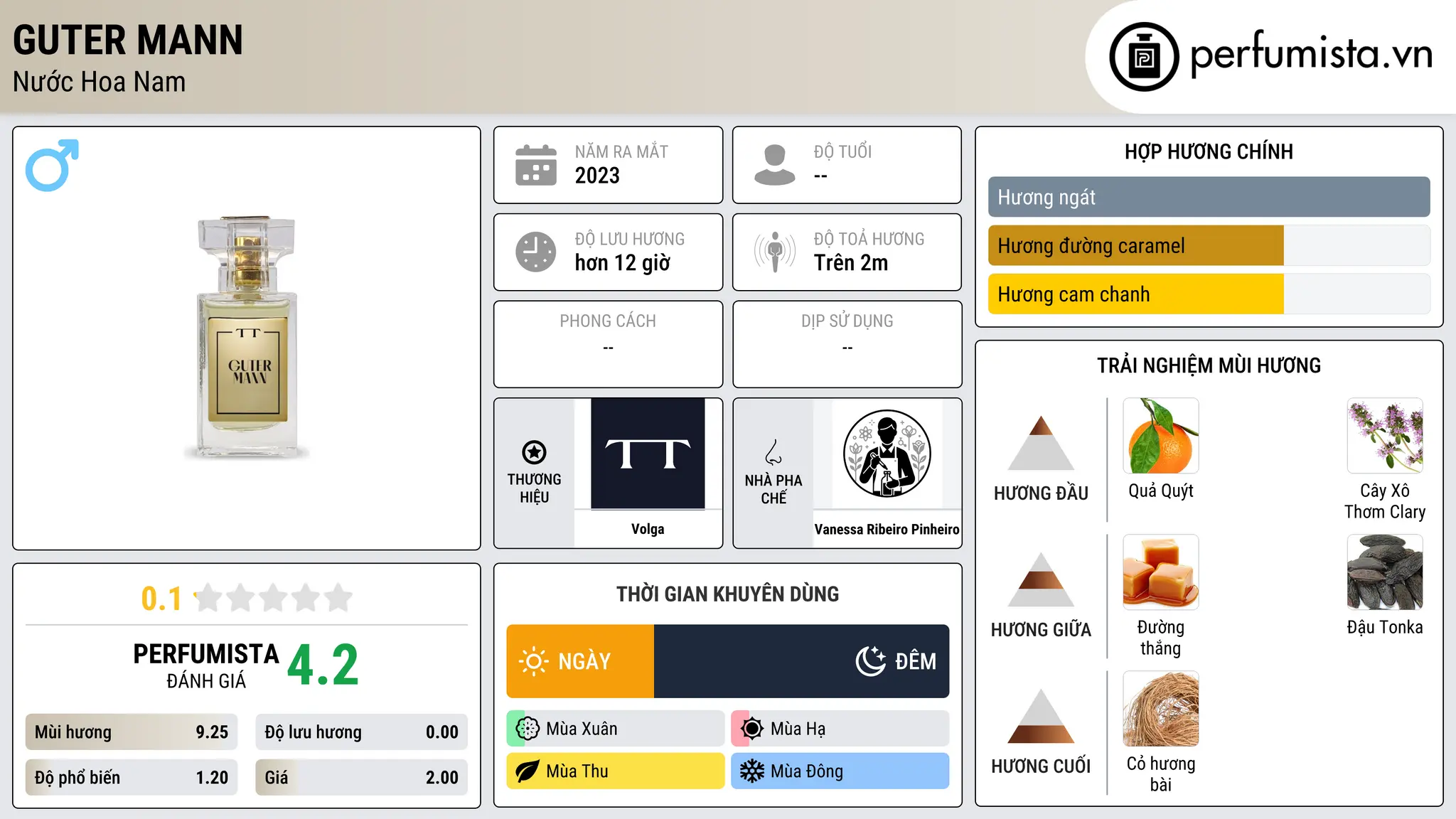Screen dimensions: 1456x819
Task: Click the HƯƠNG CUỐI label
Action: (x=1042, y=766)
